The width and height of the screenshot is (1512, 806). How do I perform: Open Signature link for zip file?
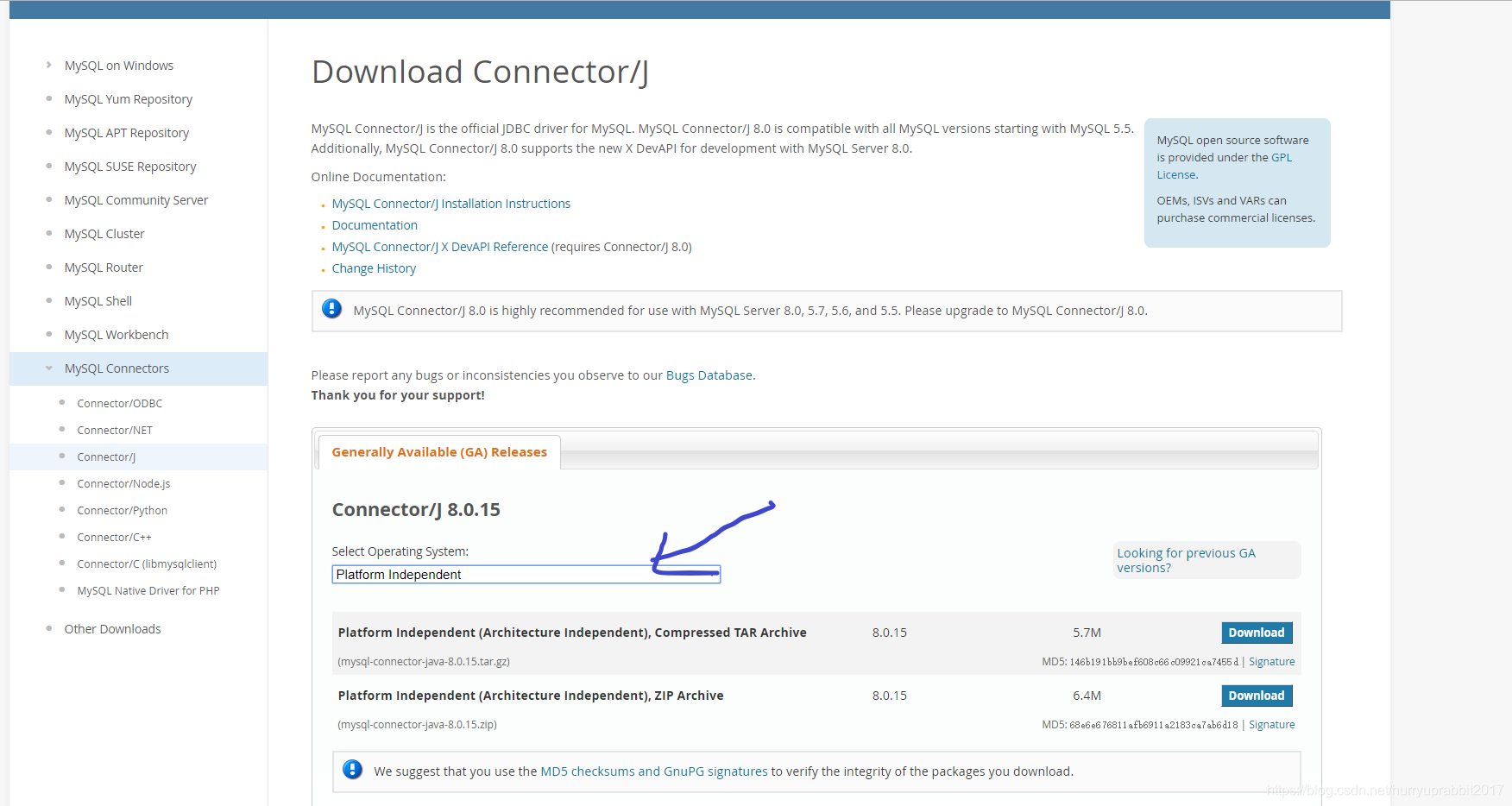pos(1271,725)
